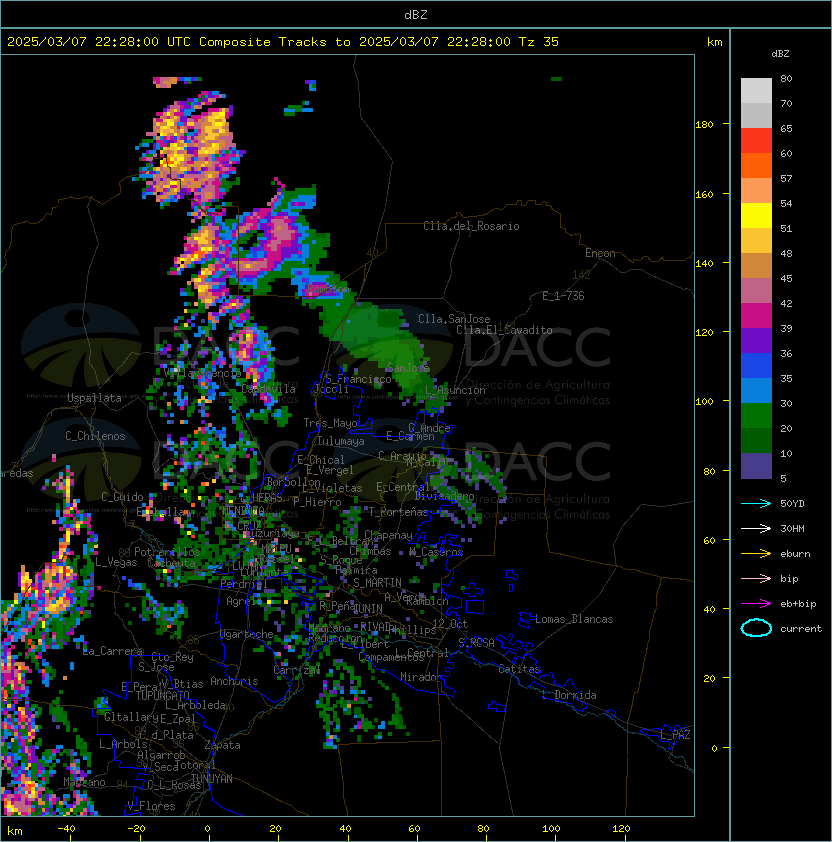Click the 'Mirador' map label
Viewport: 832px width, 842px height.
422,677
